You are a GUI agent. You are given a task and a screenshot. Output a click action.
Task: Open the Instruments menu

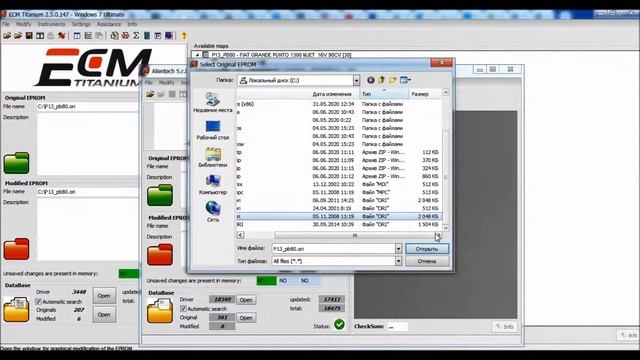point(51,24)
